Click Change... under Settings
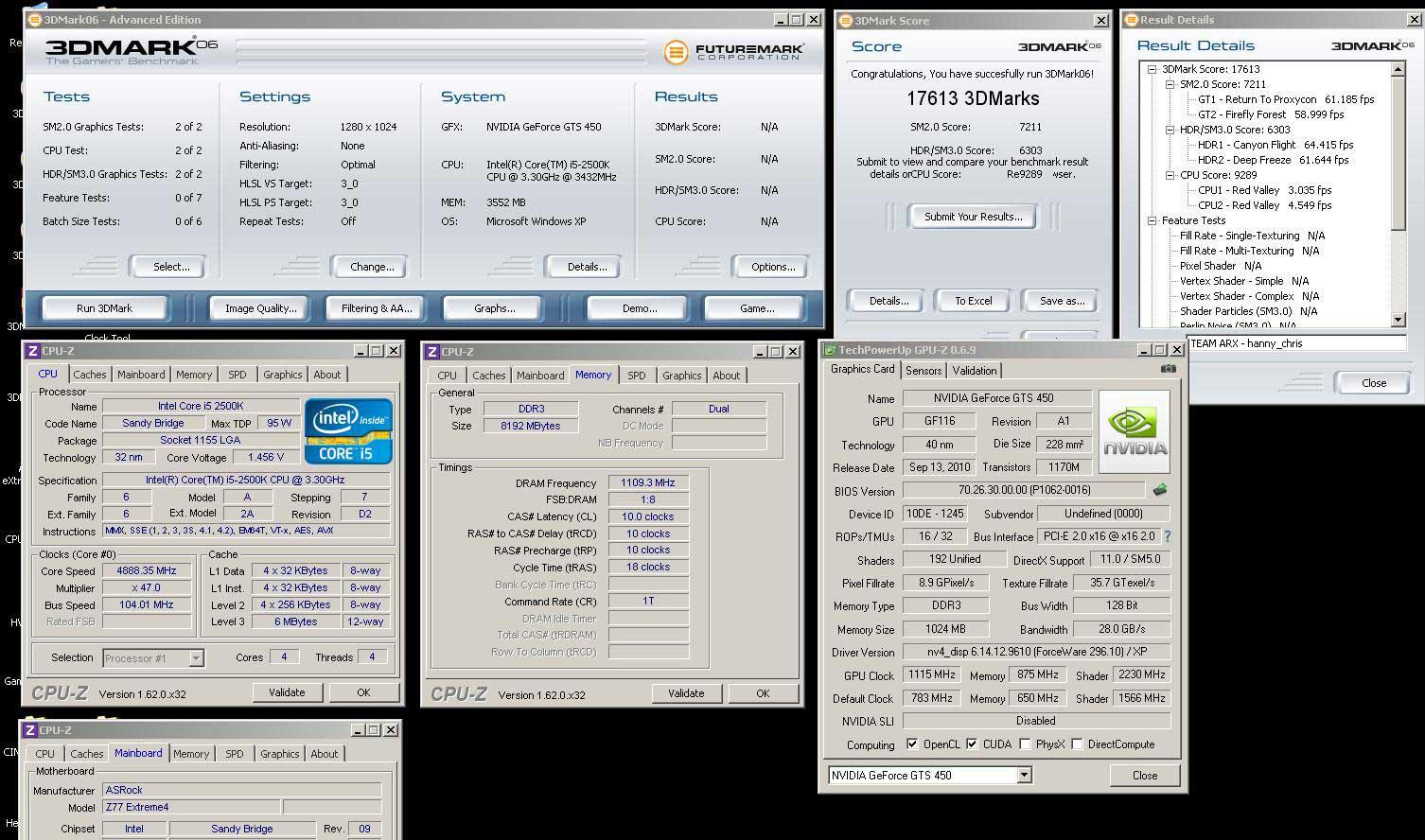 point(372,267)
